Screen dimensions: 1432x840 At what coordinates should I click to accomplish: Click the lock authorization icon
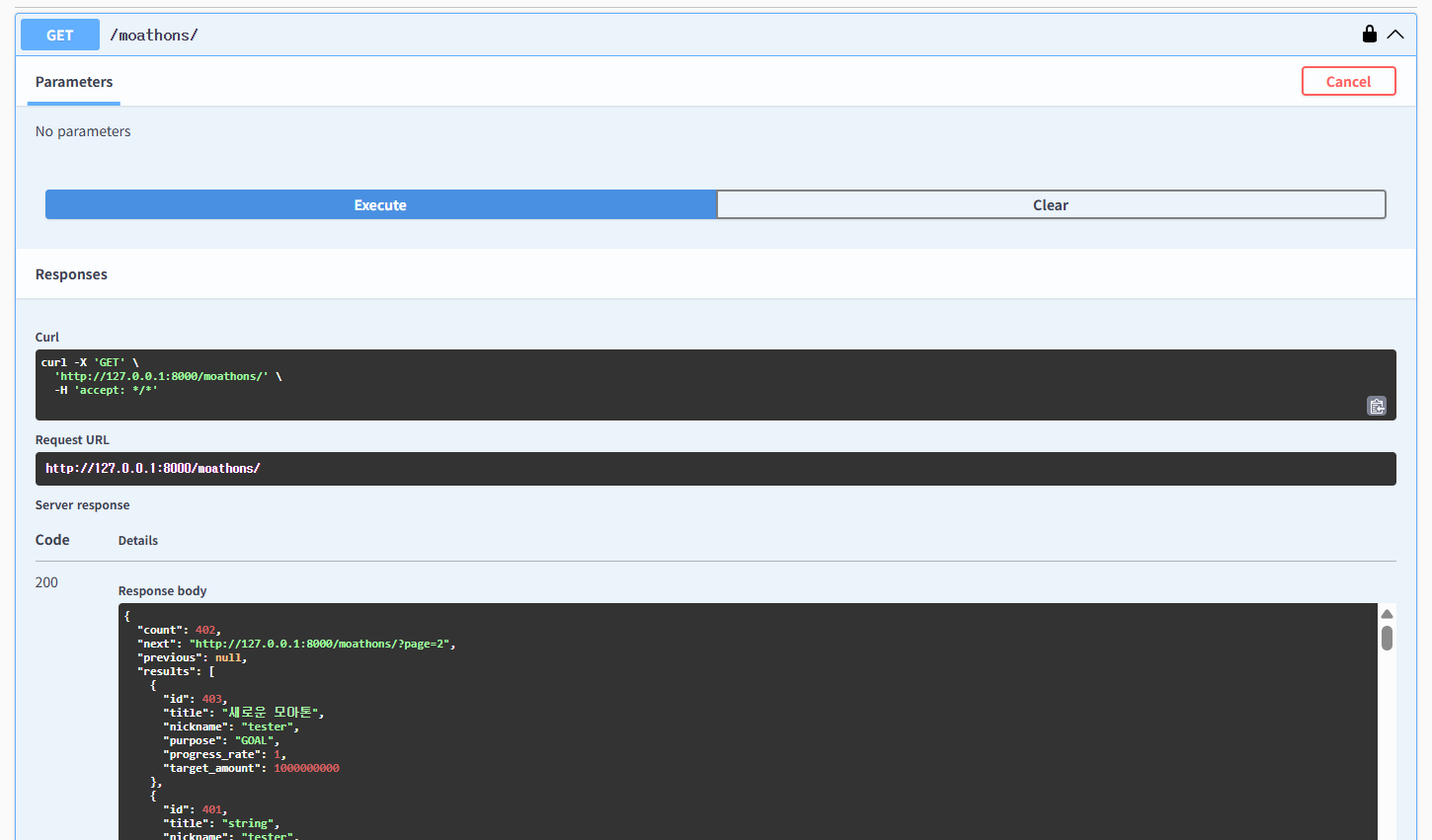pos(1369,35)
